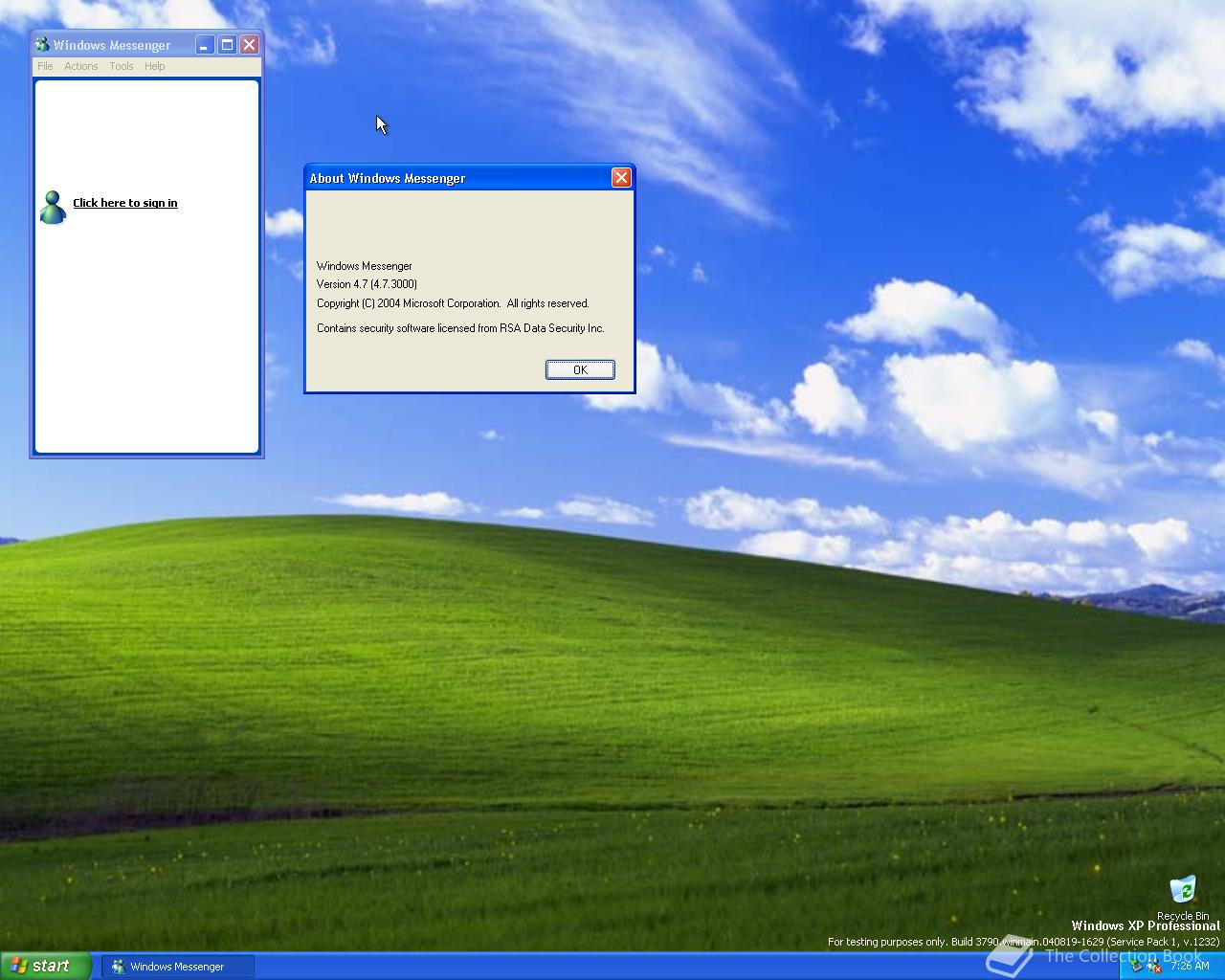Confirm the About dialog with OK
This screenshot has height=980, width=1225.
pyautogui.click(x=580, y=369)
